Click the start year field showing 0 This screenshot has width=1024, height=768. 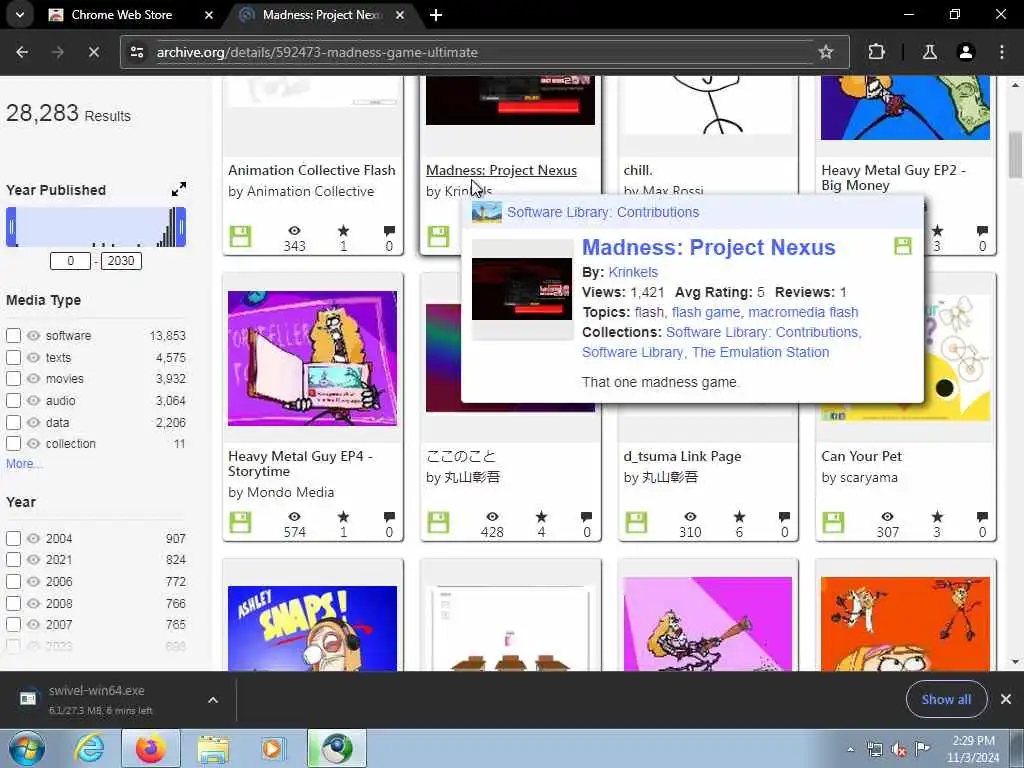tap(71, 261)
